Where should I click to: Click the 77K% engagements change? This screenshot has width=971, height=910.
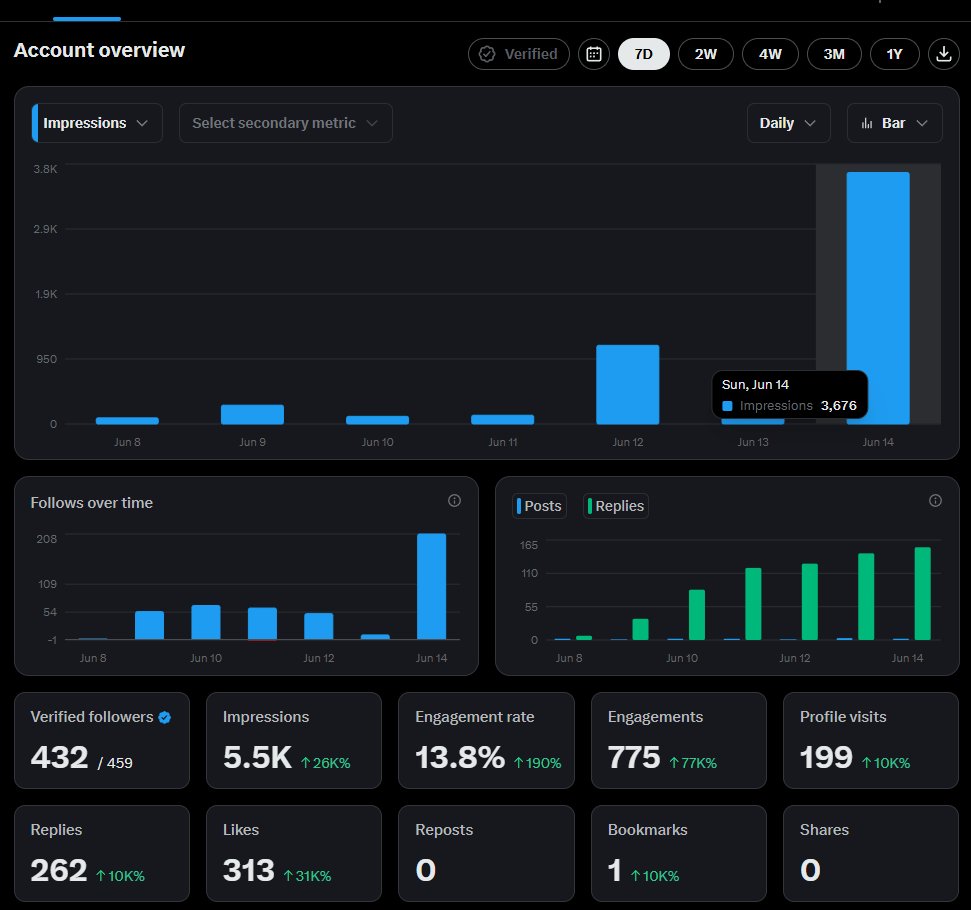pyautogui.click(x=693, y=763)
